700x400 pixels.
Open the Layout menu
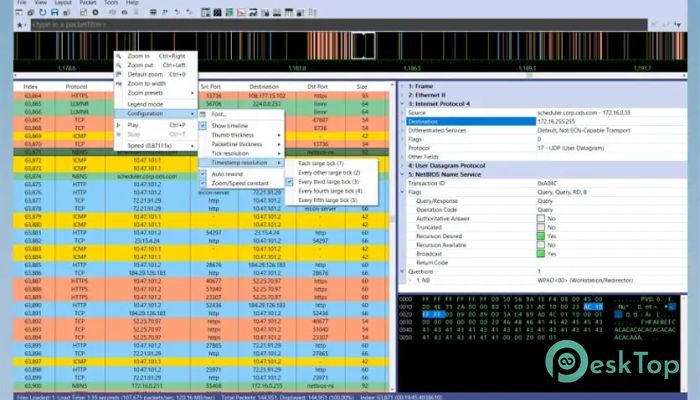(x=63, y=2)
